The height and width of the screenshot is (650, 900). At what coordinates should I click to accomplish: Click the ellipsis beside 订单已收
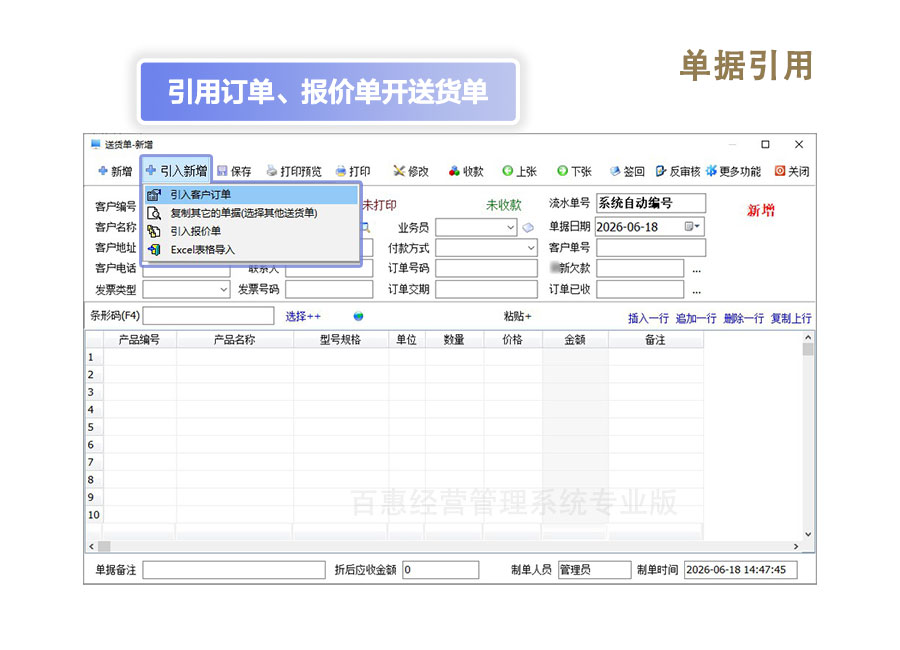click(x=696, y=291)
